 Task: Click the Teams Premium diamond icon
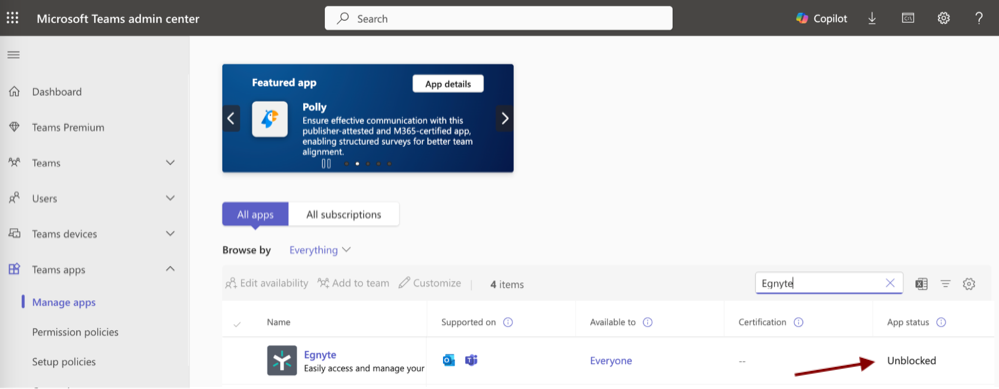(x=14, y=127)
